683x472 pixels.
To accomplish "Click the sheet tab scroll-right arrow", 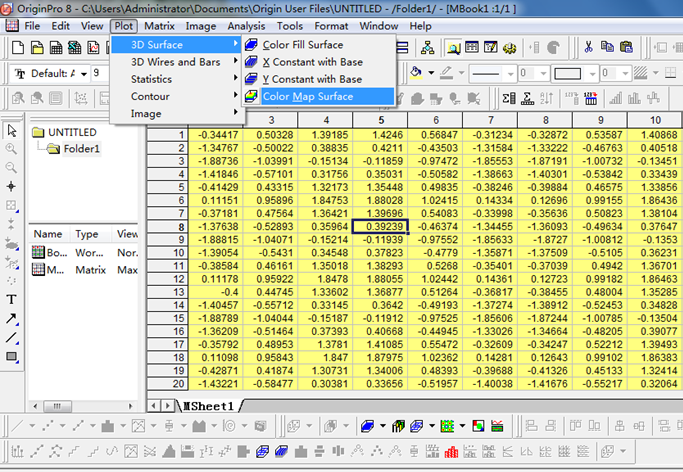I will click(x=167, y=406).
